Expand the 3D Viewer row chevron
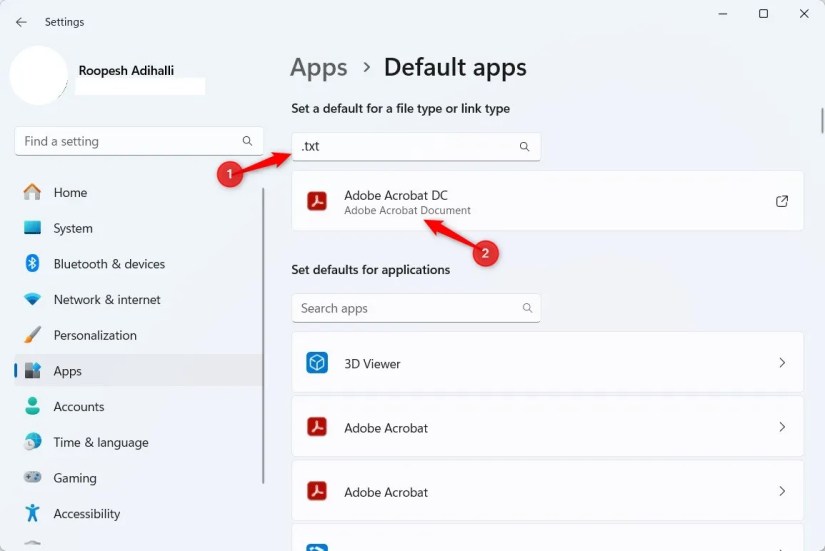Screen dimensions: 825x551 782,363
